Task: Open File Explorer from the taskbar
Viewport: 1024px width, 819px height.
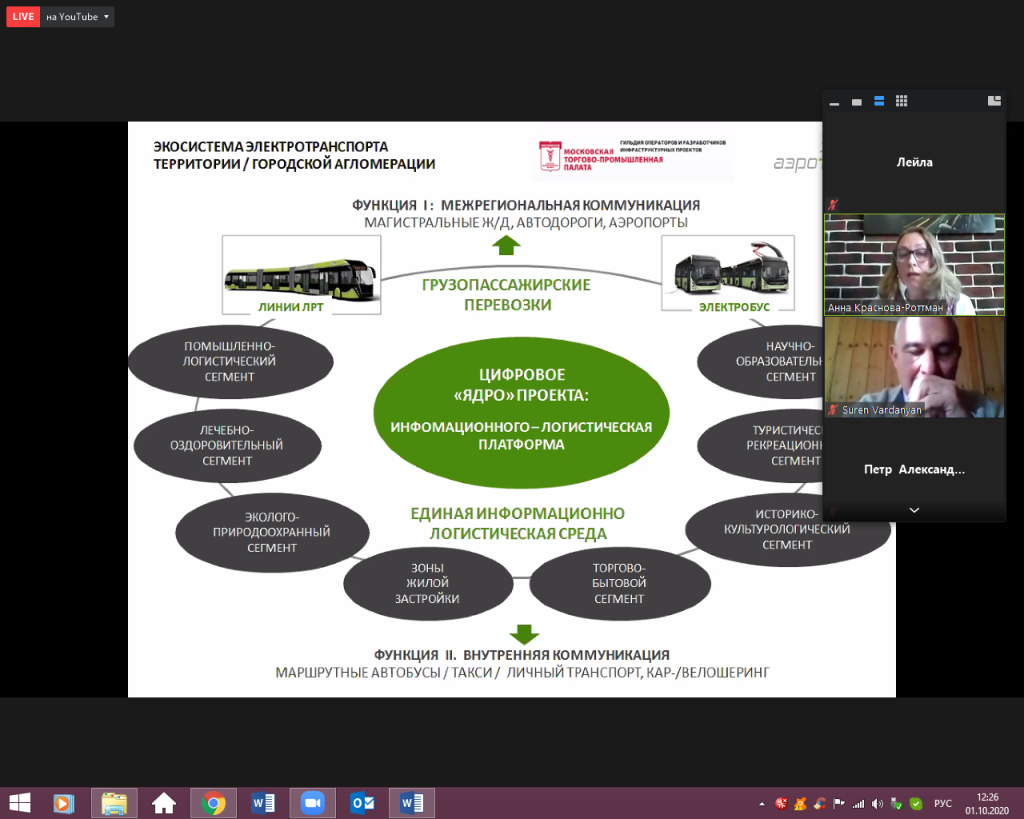Action: [x=114, y=803]
